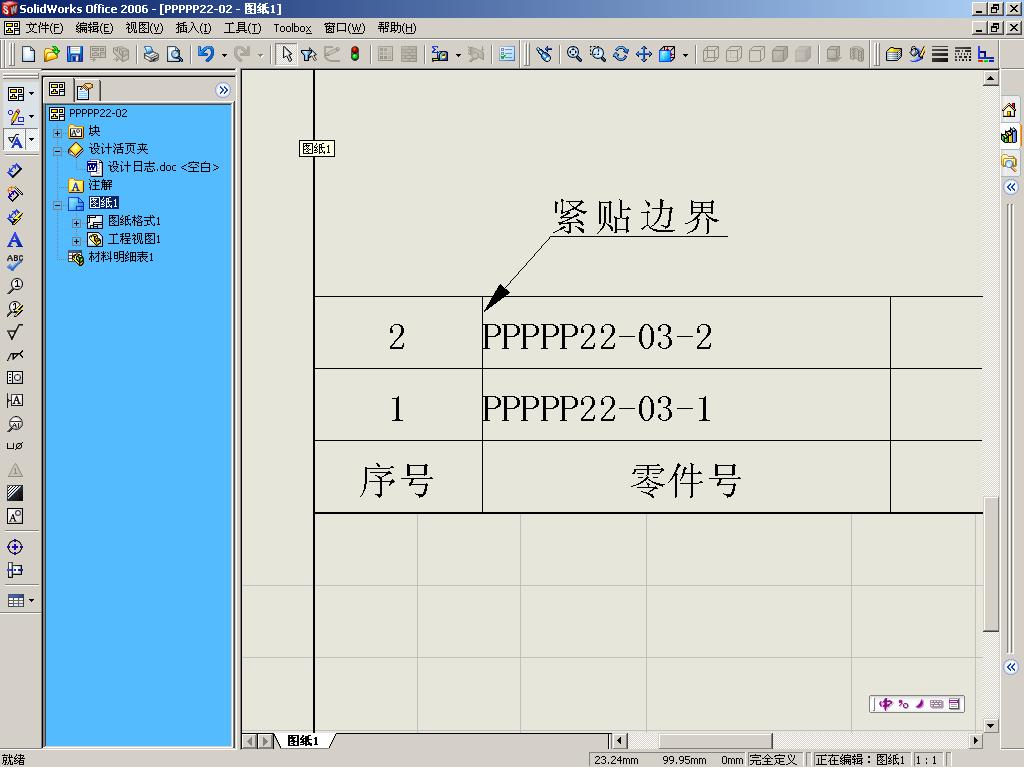This screenshot has width=1024, height=768.
Task: Insert a Hole Callout
Action: click(14, 446)
